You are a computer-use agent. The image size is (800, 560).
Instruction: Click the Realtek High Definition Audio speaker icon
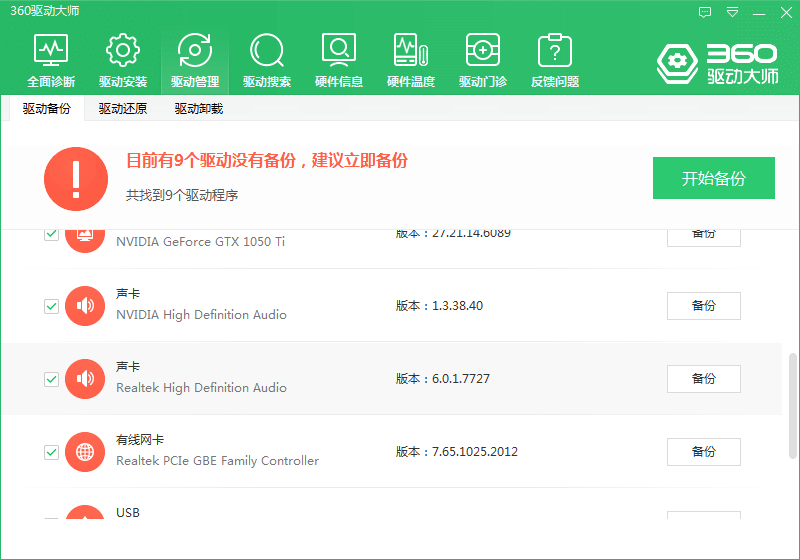pyautogui.click(x=85, y=378)
